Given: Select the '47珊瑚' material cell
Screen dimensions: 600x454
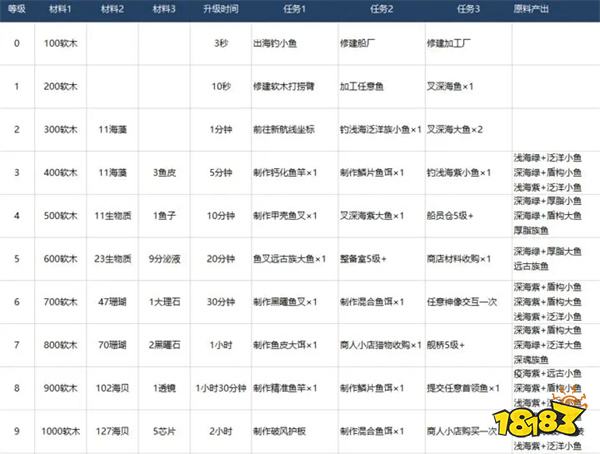Looking at the screenshot, I should [x=112, y=302].
